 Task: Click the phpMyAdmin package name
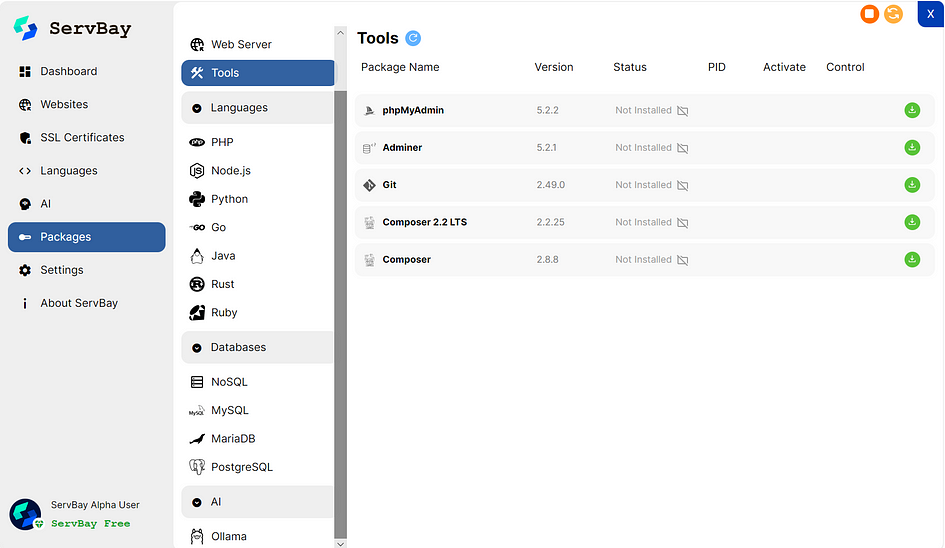click(x=413, y=110)
